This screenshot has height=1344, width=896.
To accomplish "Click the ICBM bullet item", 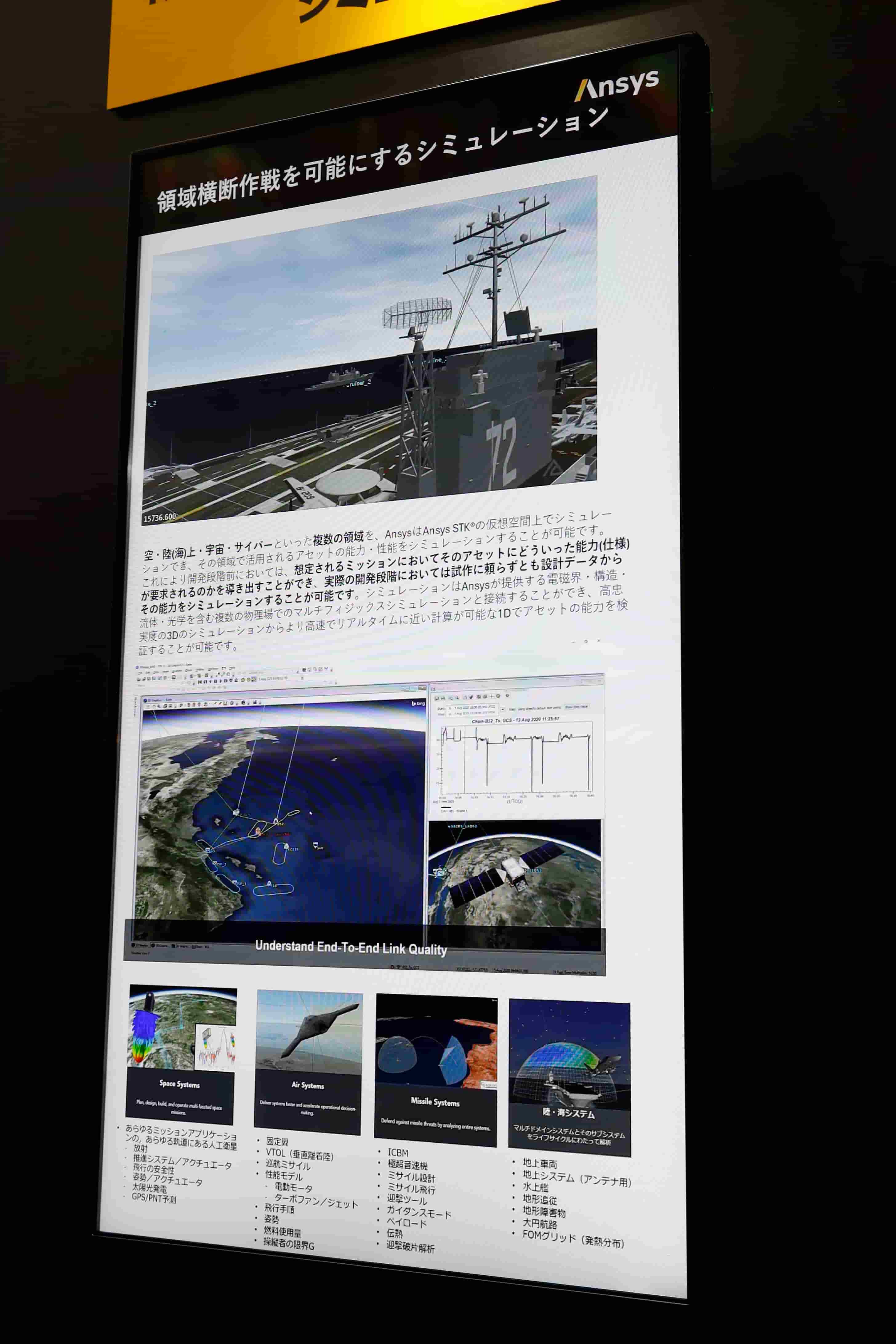I will coord(398,1153).
